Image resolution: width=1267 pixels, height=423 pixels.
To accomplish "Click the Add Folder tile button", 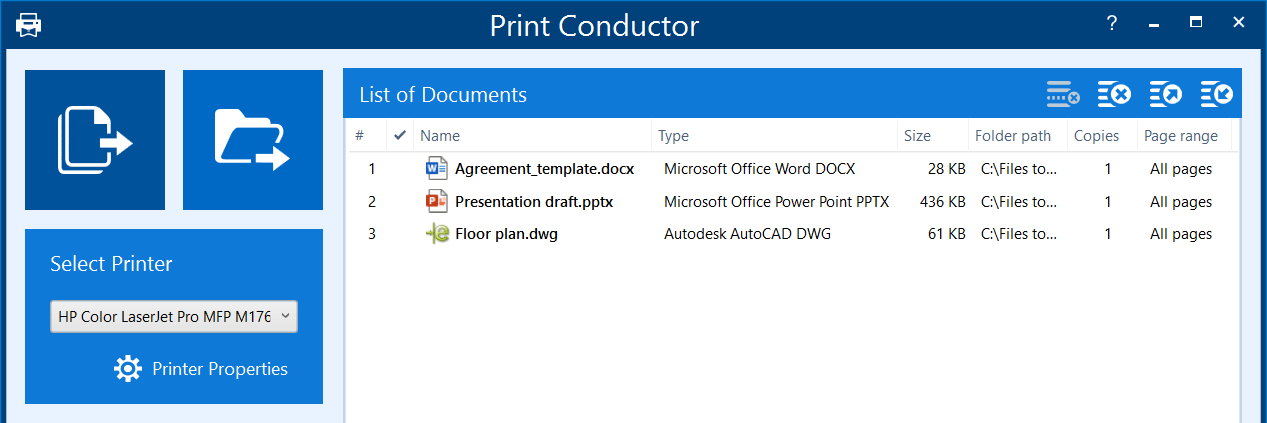I will tap(253, 140).
